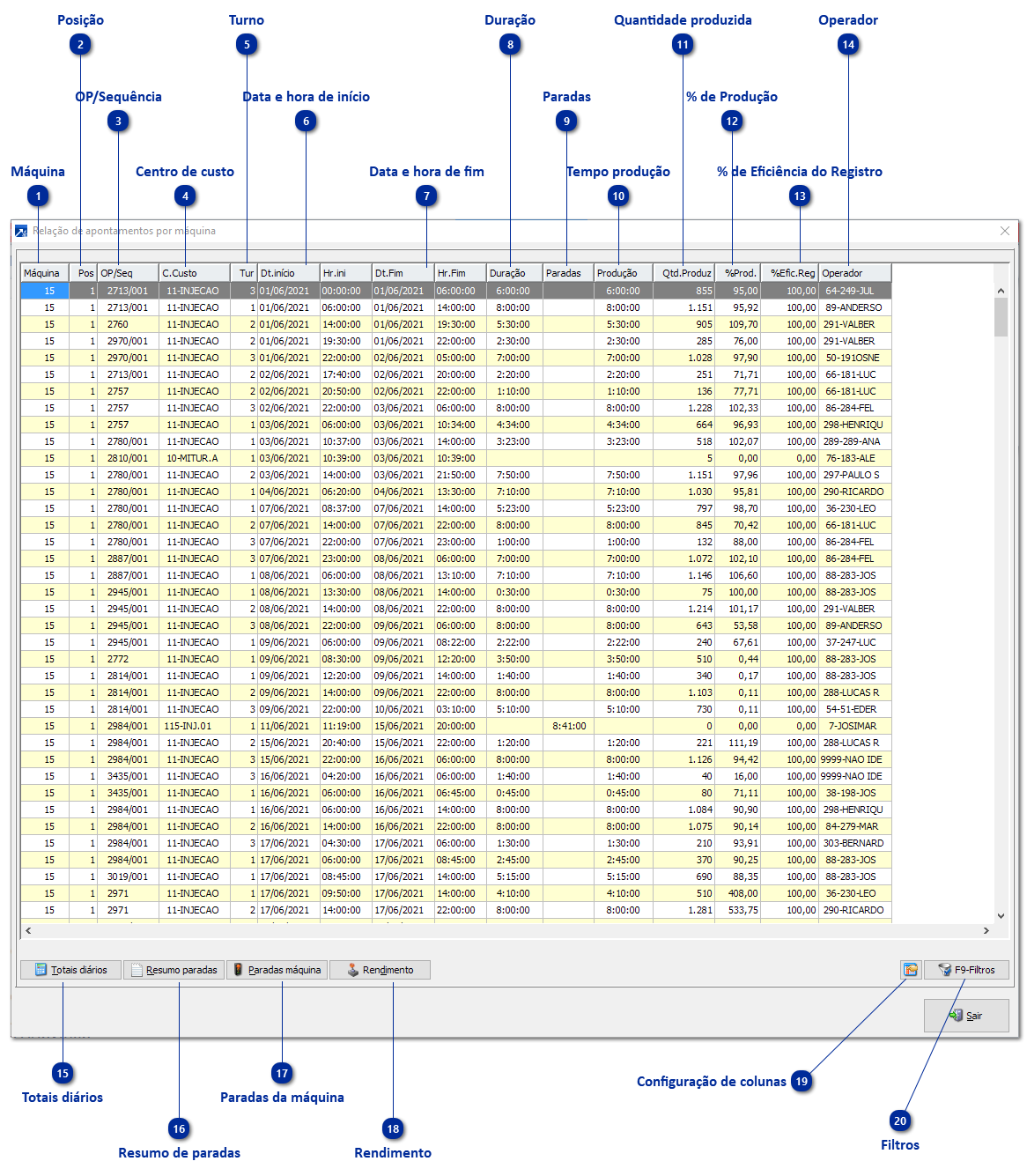Sort by Máquina column header

pos(45,273)
